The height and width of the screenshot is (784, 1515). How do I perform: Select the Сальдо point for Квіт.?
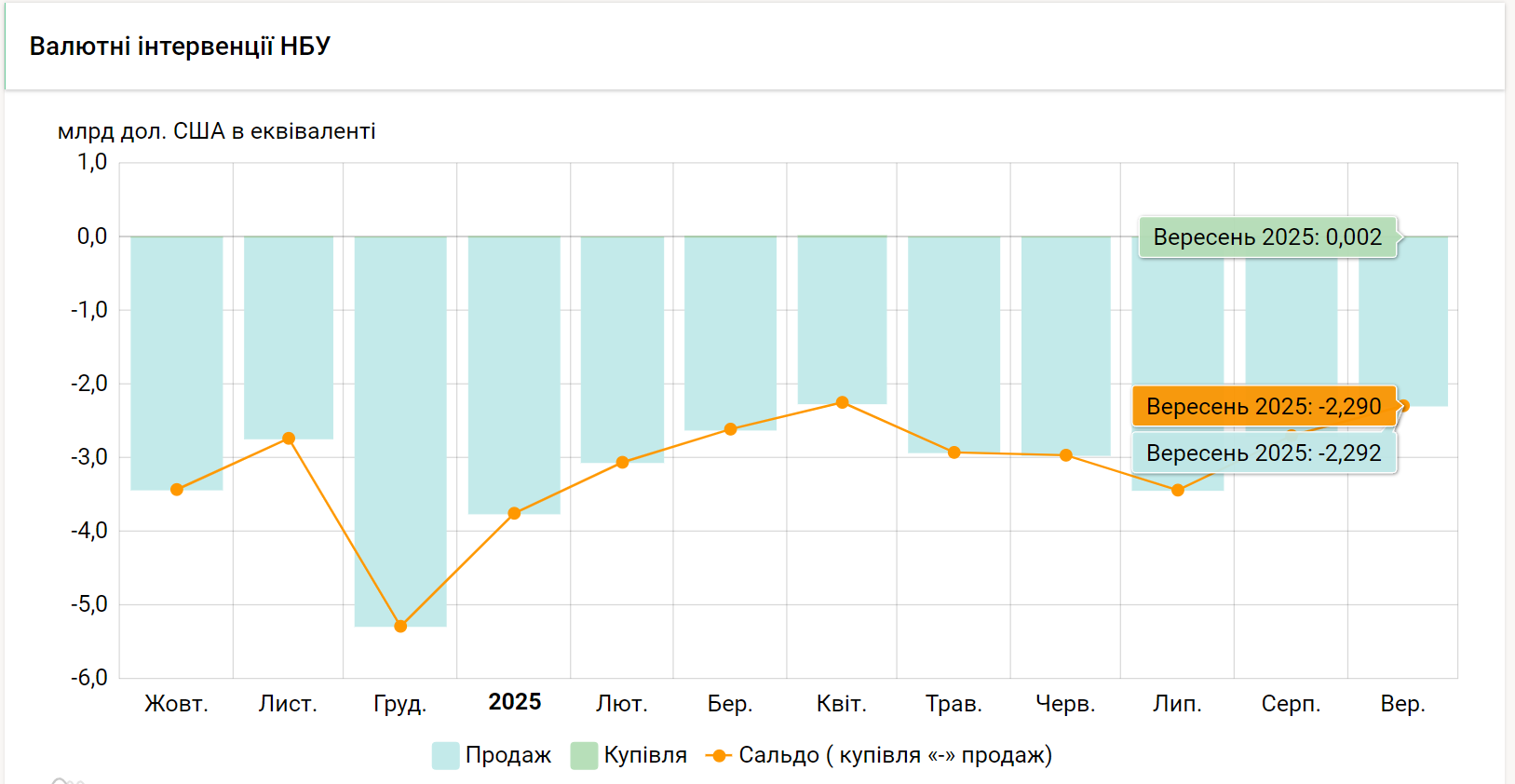pyautogui.click(x=842, y=402)
